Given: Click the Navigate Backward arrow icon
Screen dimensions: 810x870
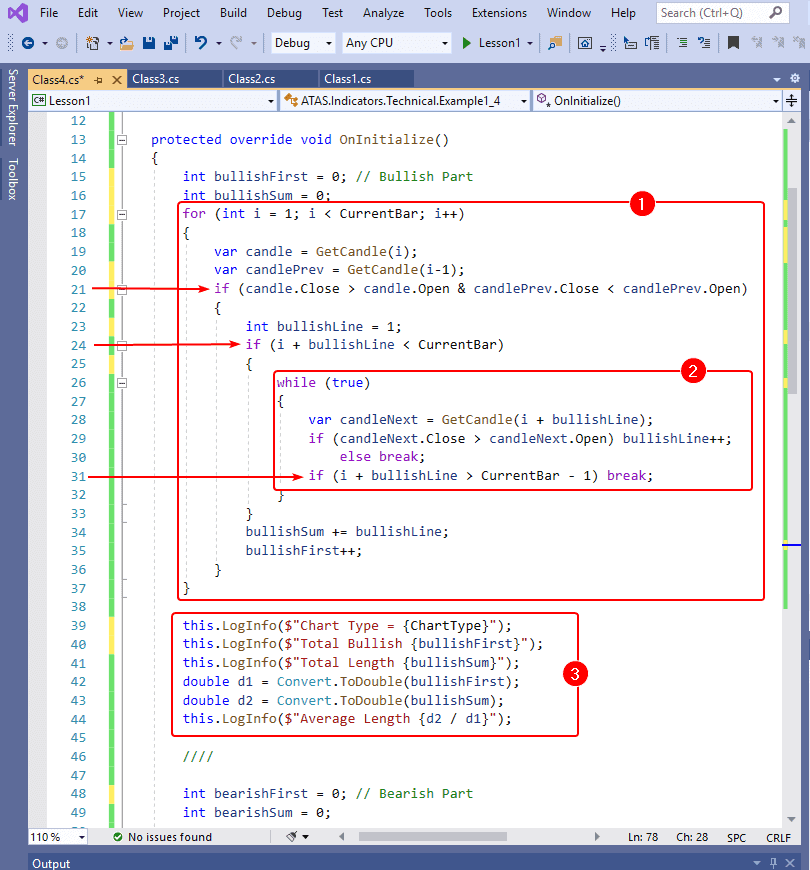Looking at the screenshot, I should click(28, 44).
